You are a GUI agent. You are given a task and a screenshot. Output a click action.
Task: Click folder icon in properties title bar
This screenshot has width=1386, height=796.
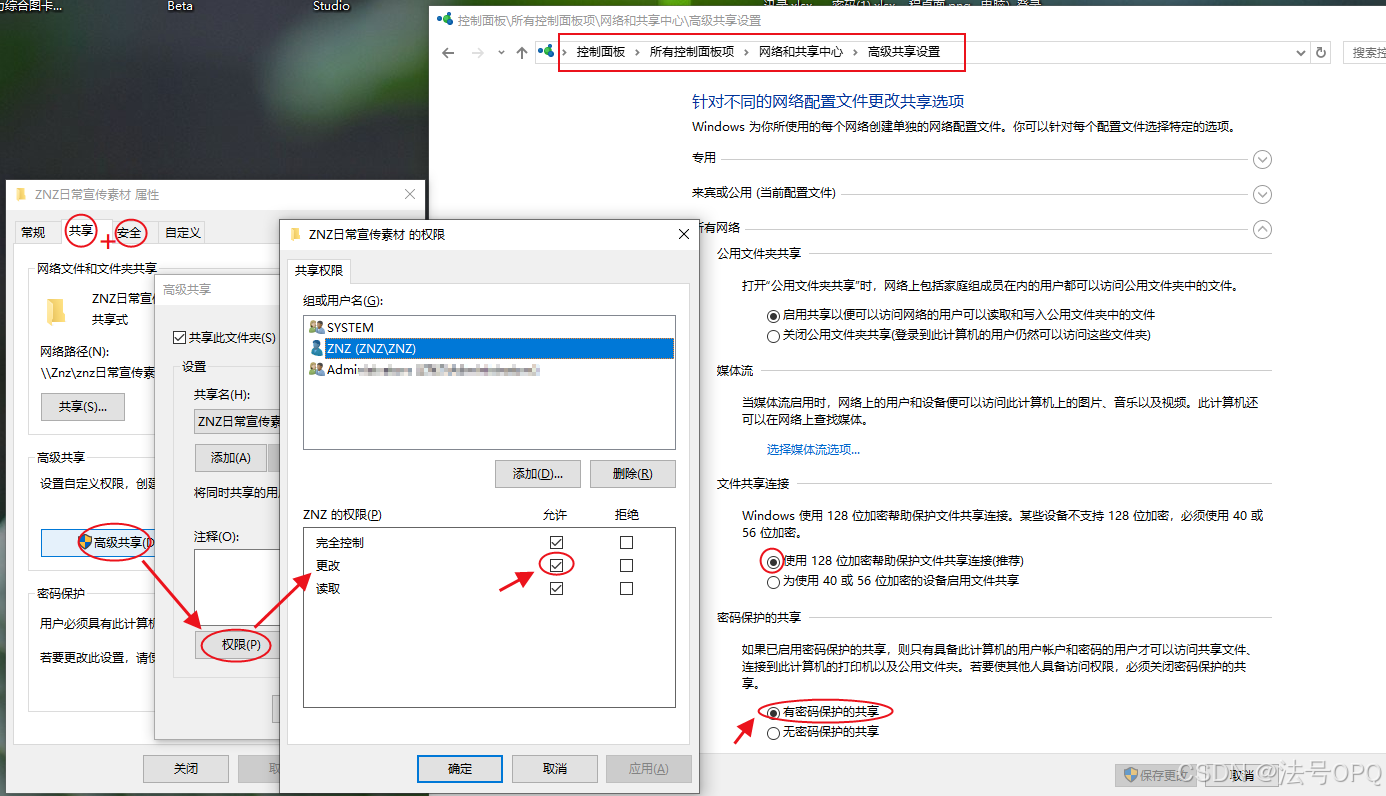click(22, 194)
